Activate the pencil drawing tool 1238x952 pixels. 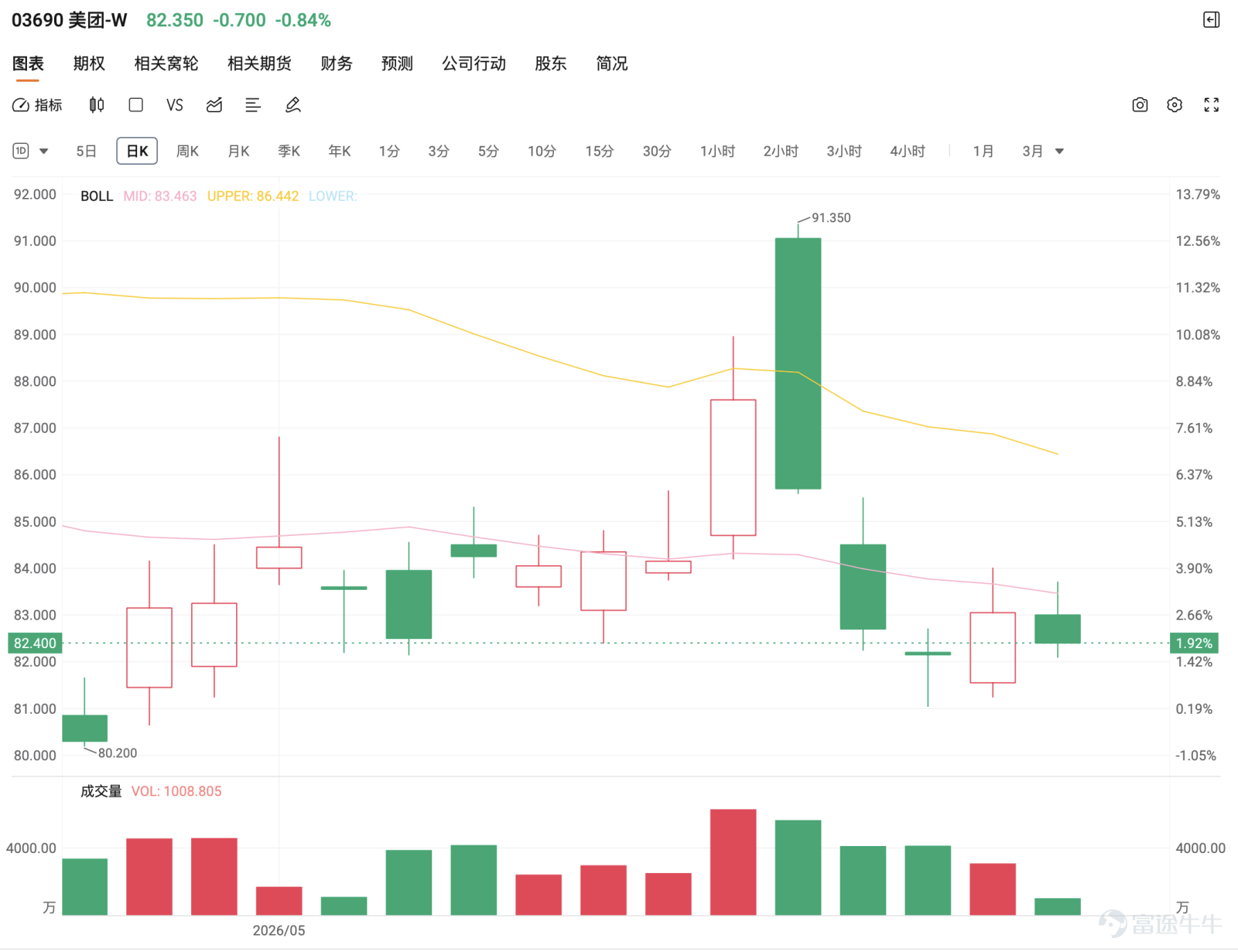pos(292,105)
